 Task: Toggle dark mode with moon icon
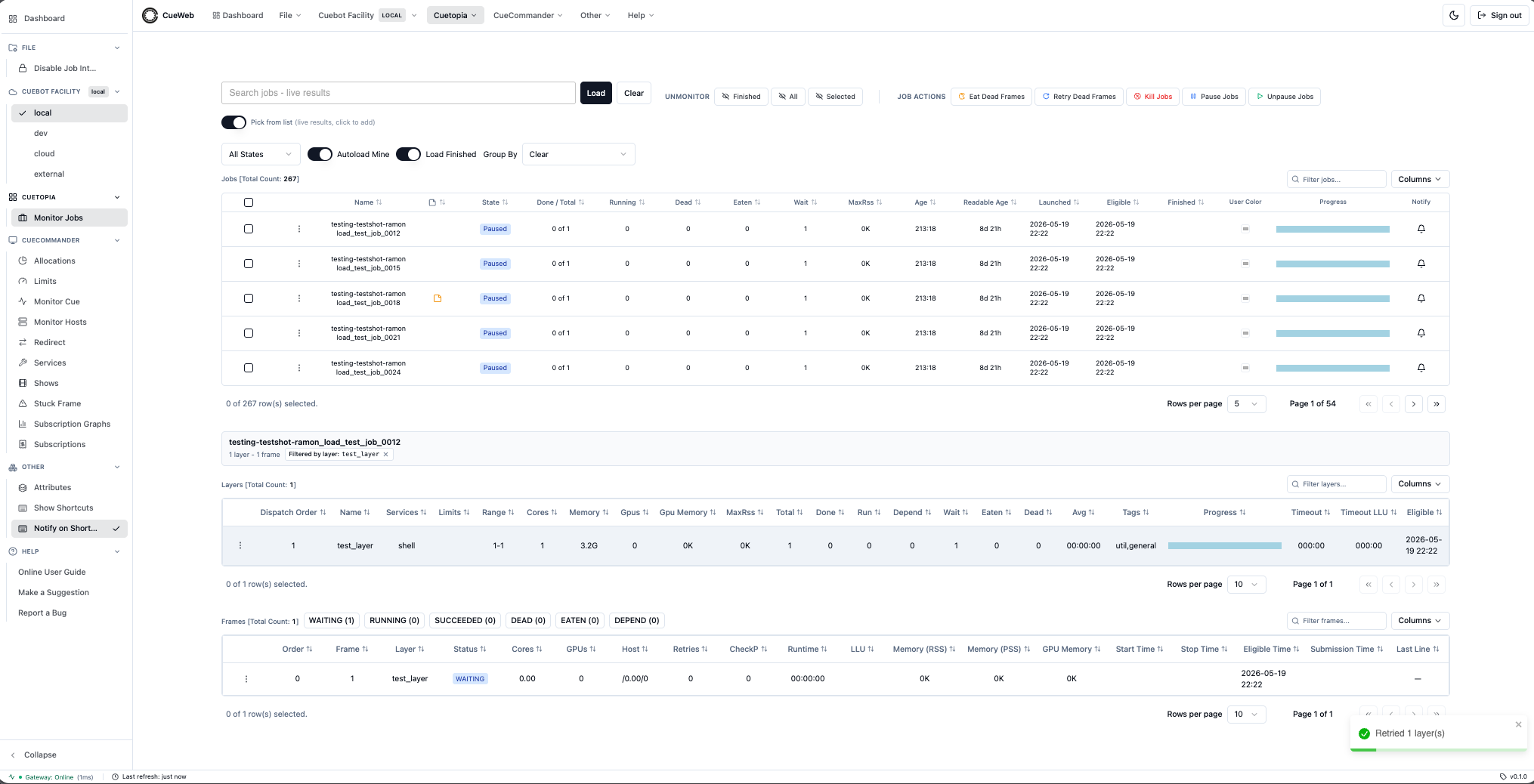coord(1454,15)
